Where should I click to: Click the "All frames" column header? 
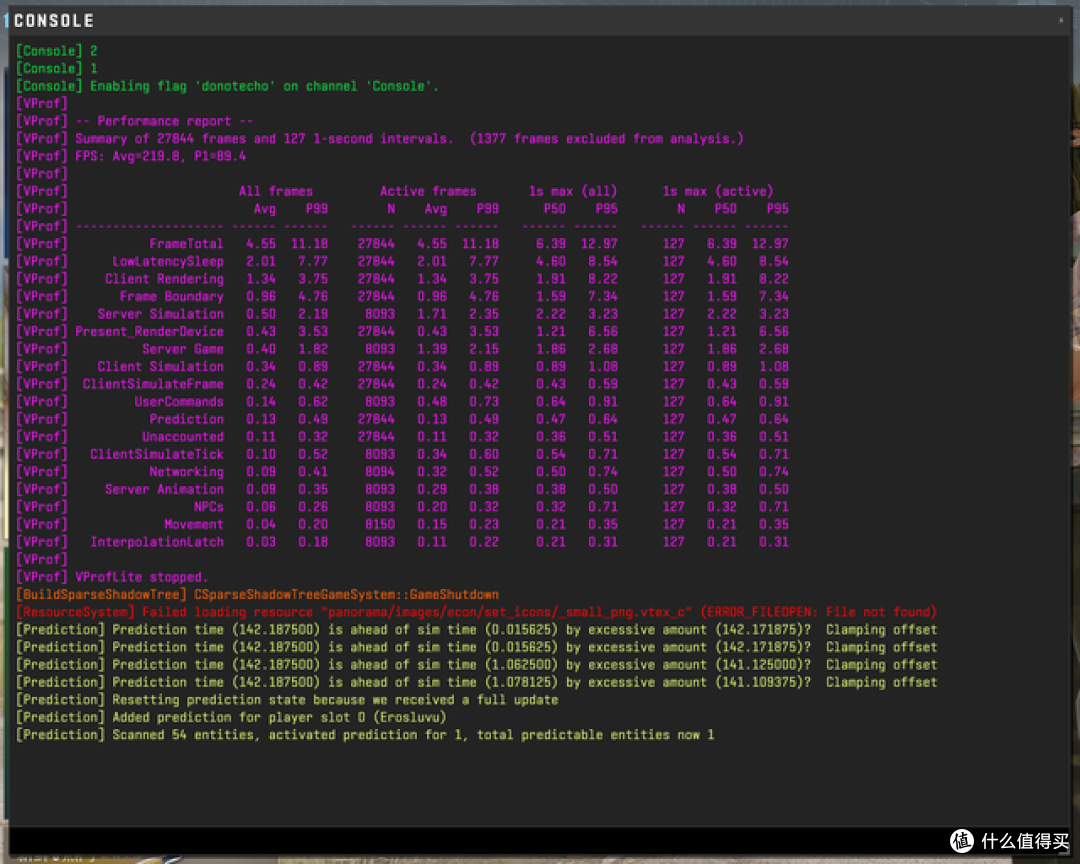(x=276, y=192)
